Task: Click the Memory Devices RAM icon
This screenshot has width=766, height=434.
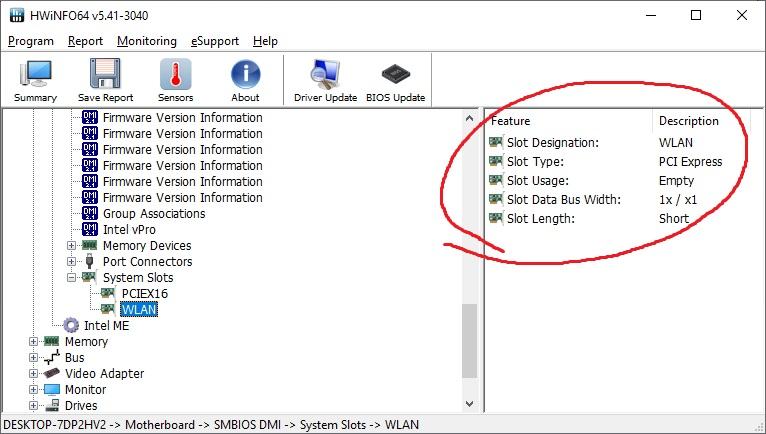Action: [89, 245]
